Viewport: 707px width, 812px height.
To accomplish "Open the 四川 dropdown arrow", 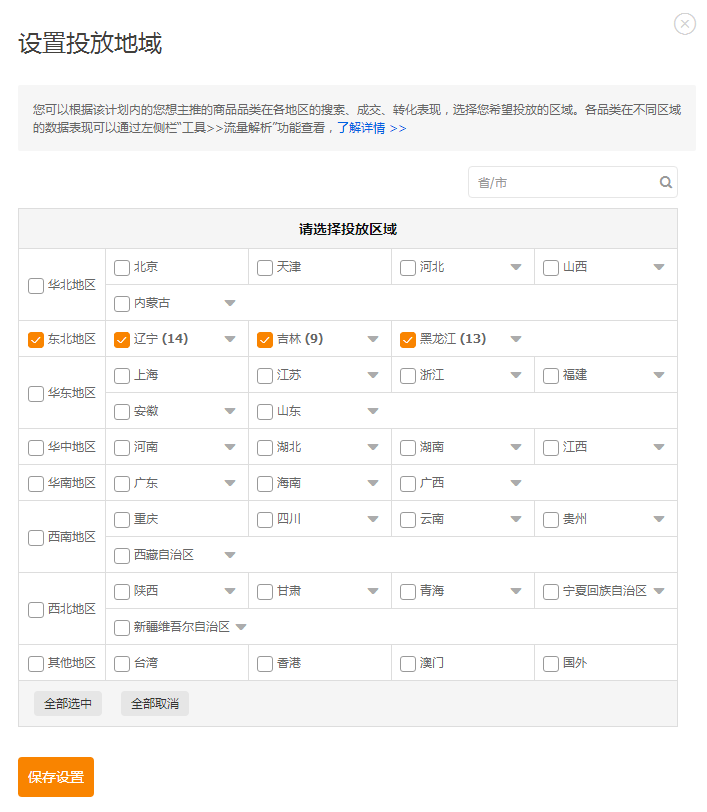I will [373, 519].
